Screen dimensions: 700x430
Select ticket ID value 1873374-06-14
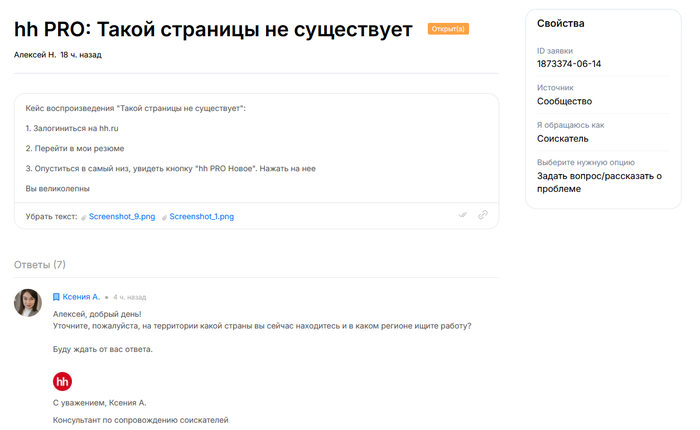click(x=569, y=64)
